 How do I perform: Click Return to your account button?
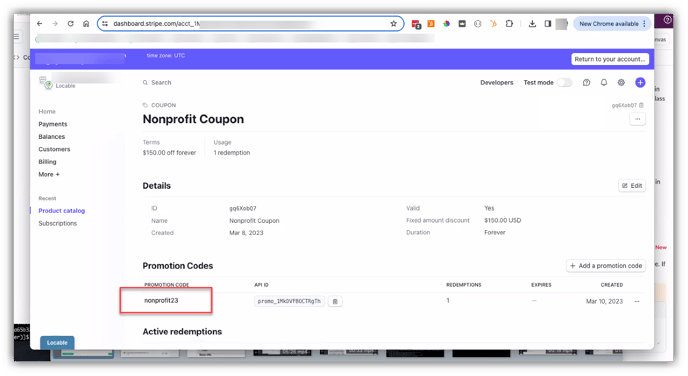pos(610,59)
